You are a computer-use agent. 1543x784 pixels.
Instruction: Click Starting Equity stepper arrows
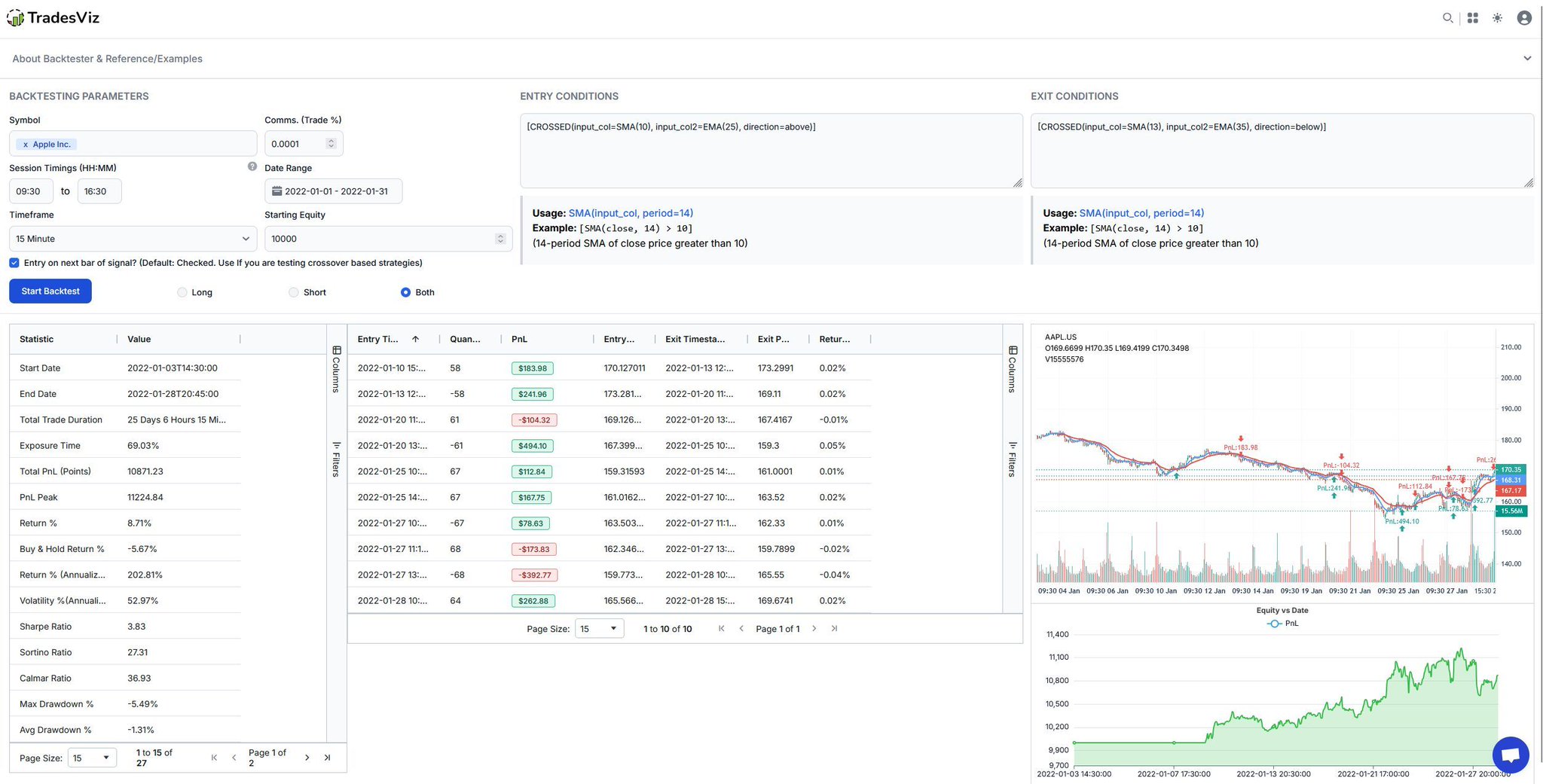click(x=500, y=239)
